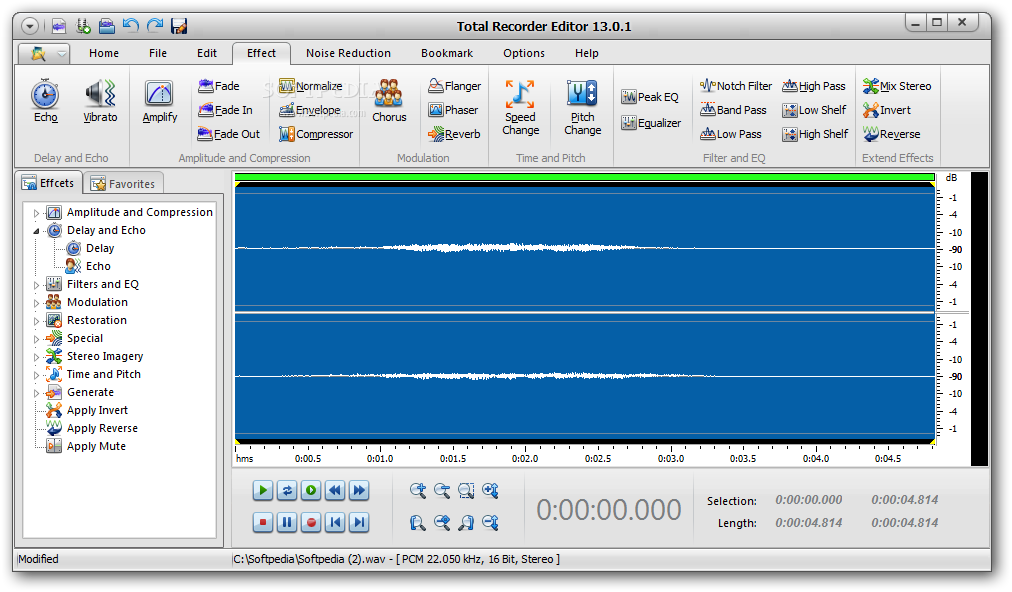Click the green overview bar above waveform
1012x592 pixels.
[x=585, y=177]
